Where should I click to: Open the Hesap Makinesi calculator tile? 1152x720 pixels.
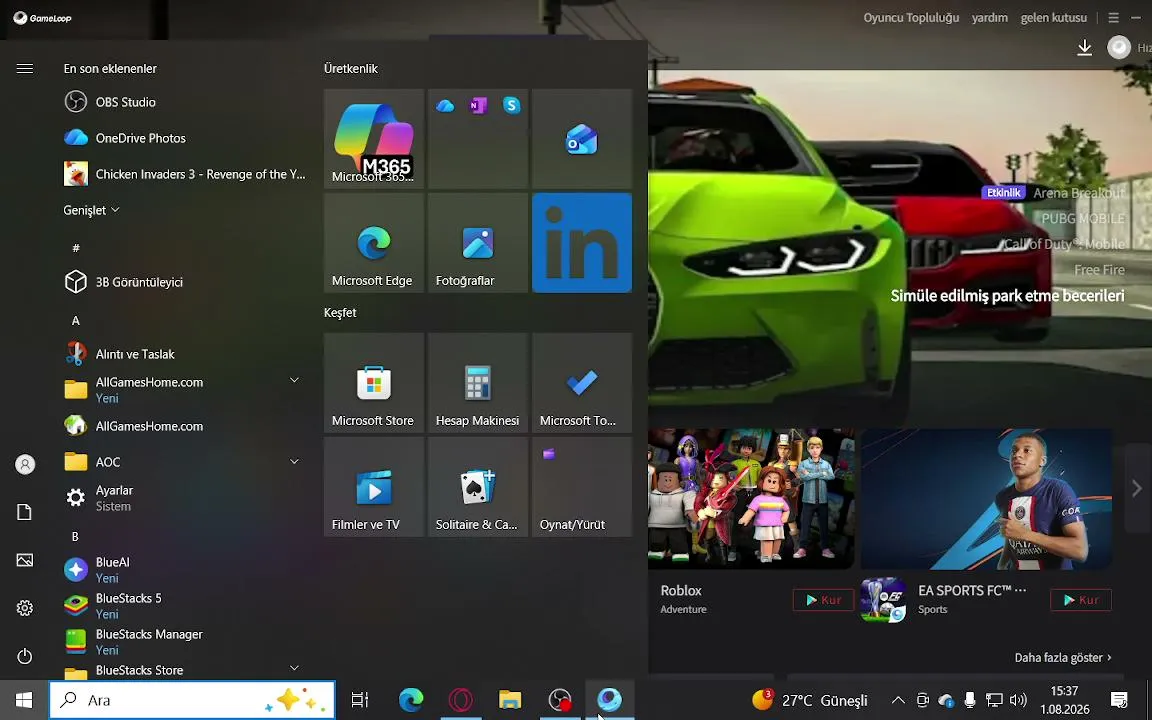[478, 383]
